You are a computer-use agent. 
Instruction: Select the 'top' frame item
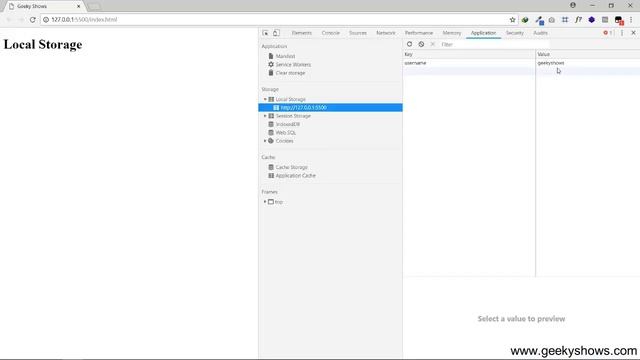279,202
